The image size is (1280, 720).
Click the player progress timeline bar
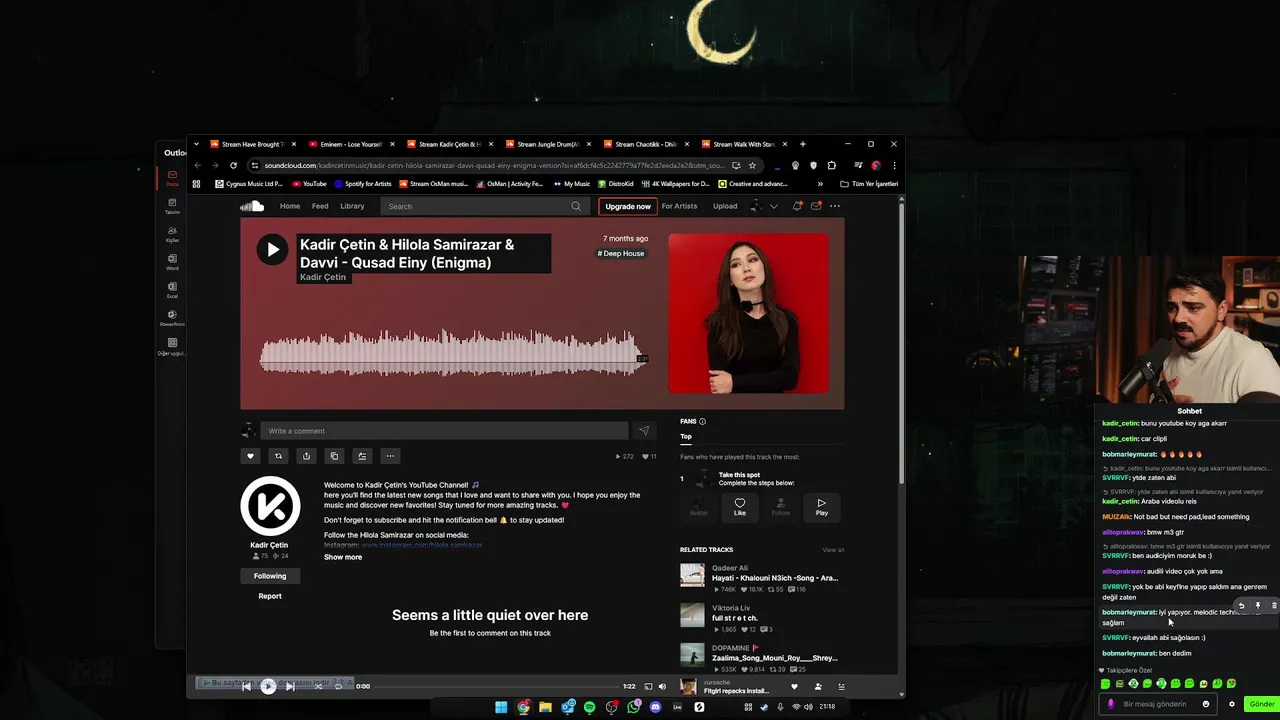click(495, 687)
